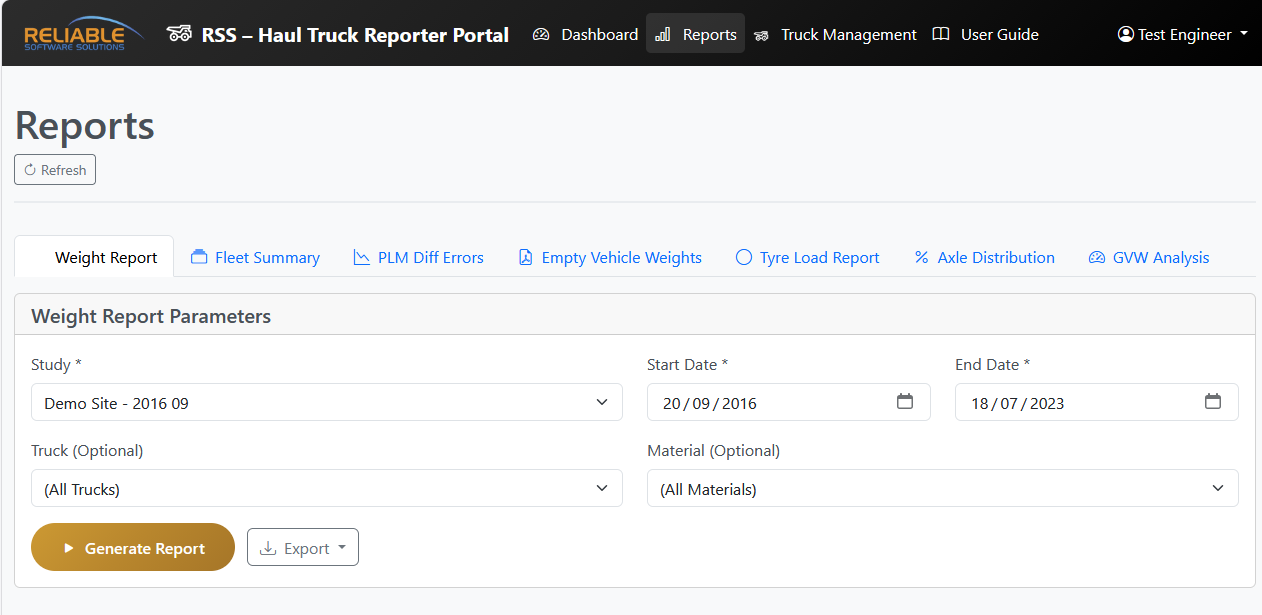Switch to the GVW Analysis tab
Viewport: 1262px width, 615px height.
[x=1149, y=257]
